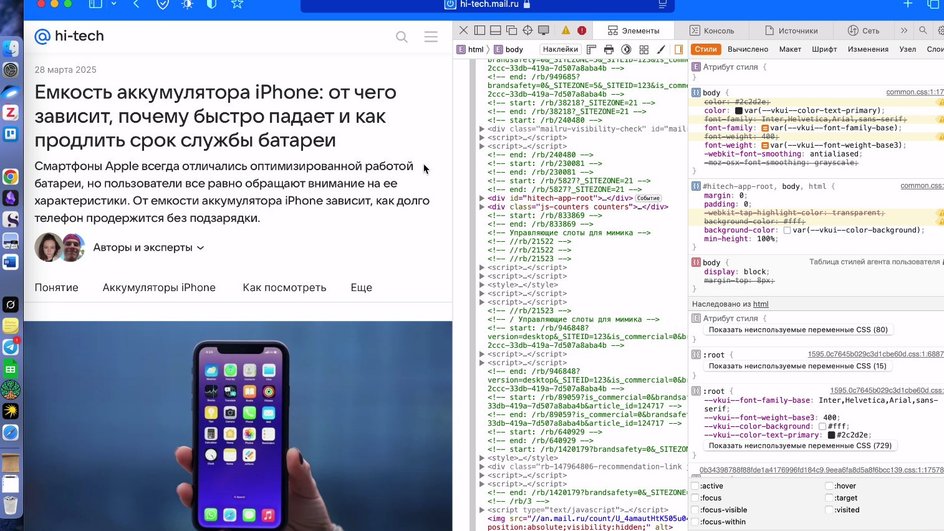Select the Элементы tab
The width and height of the screenshot is (944, 531).
pos(633,30)
